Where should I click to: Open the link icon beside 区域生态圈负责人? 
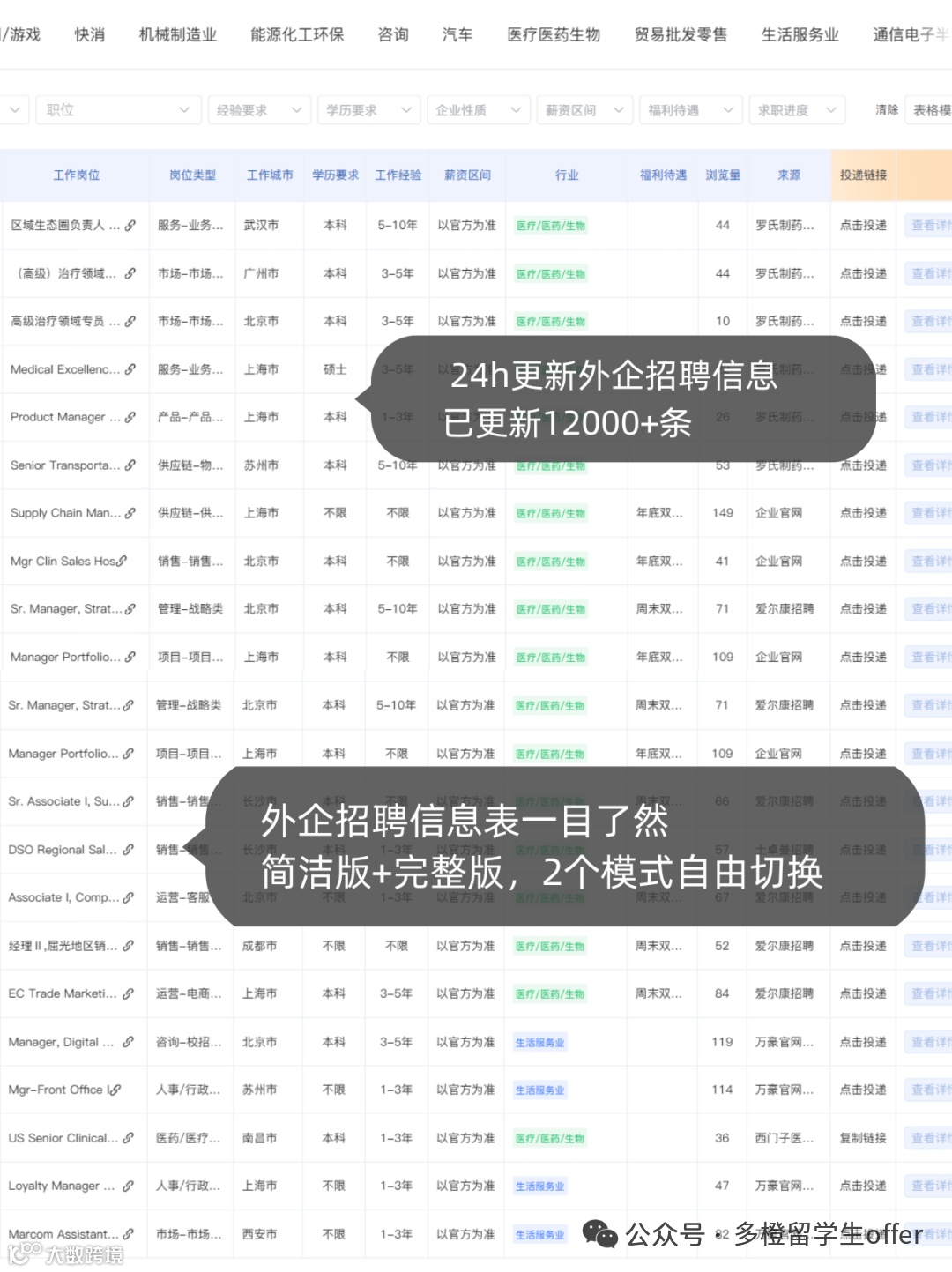coord(129,225)
